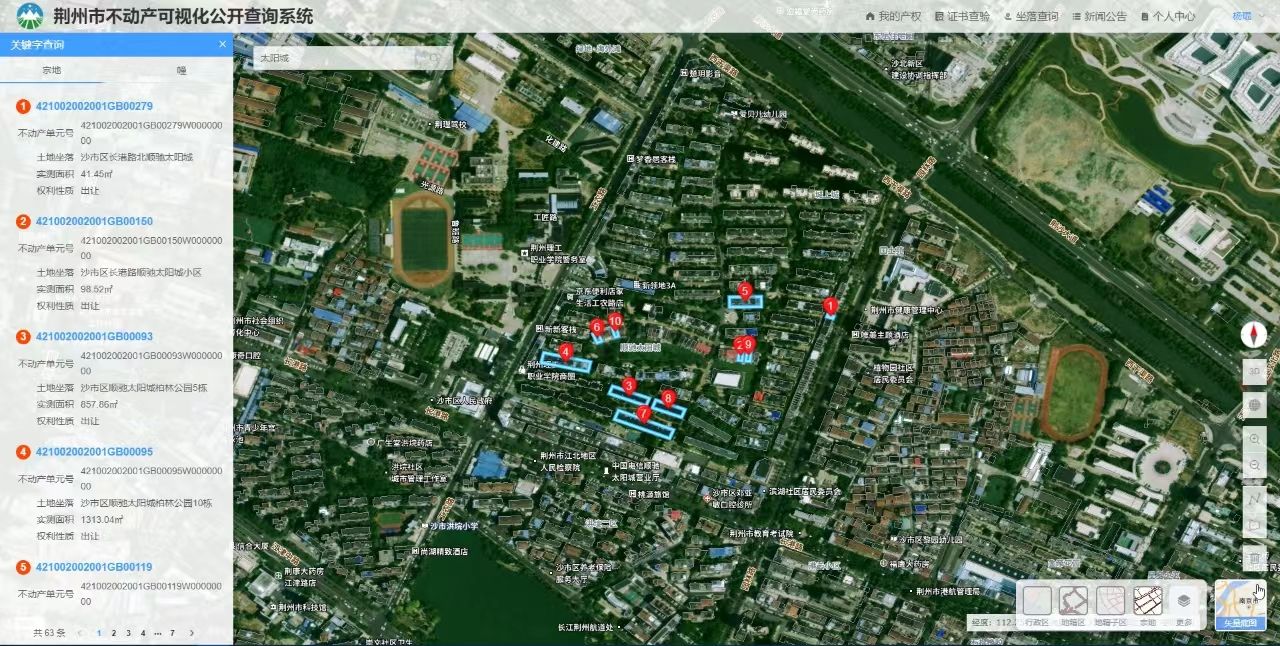Zoom in with the magnifier plus icon
Viewport: 1280px width, 646px height.
1254,439
